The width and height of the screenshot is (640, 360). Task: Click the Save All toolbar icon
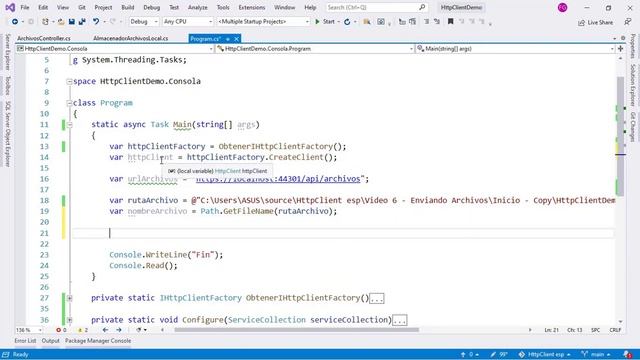pyautogui.click(x=82, y=22)
